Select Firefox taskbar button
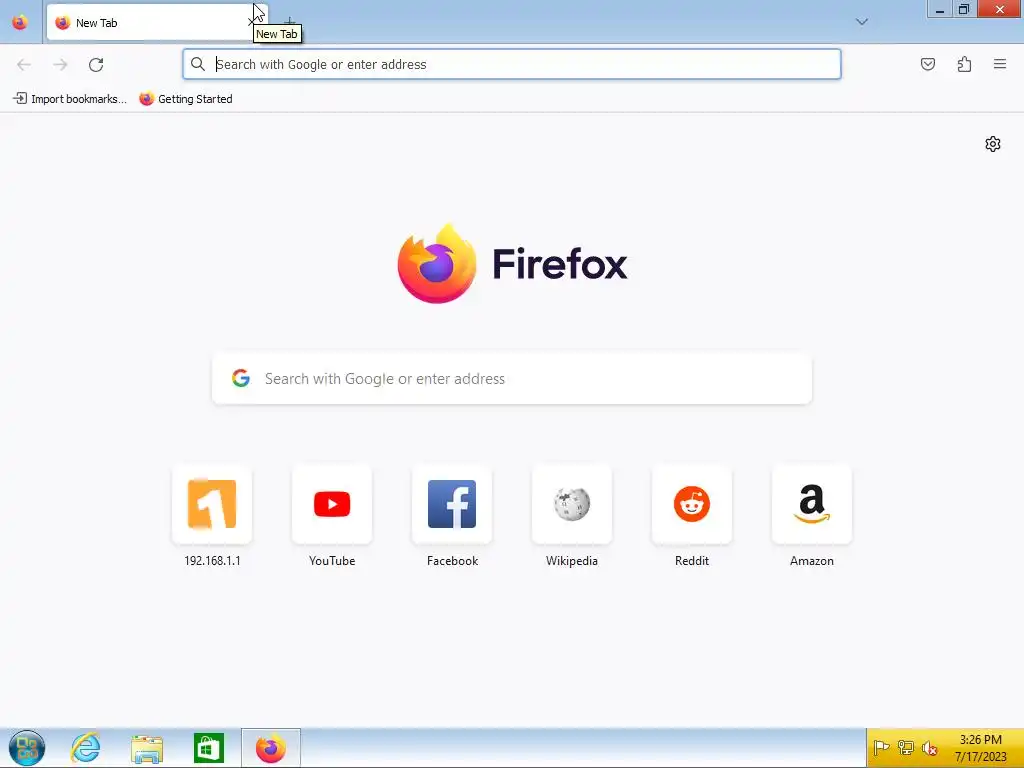Viewport: 1024px width, 768px height. coord(270,748)
